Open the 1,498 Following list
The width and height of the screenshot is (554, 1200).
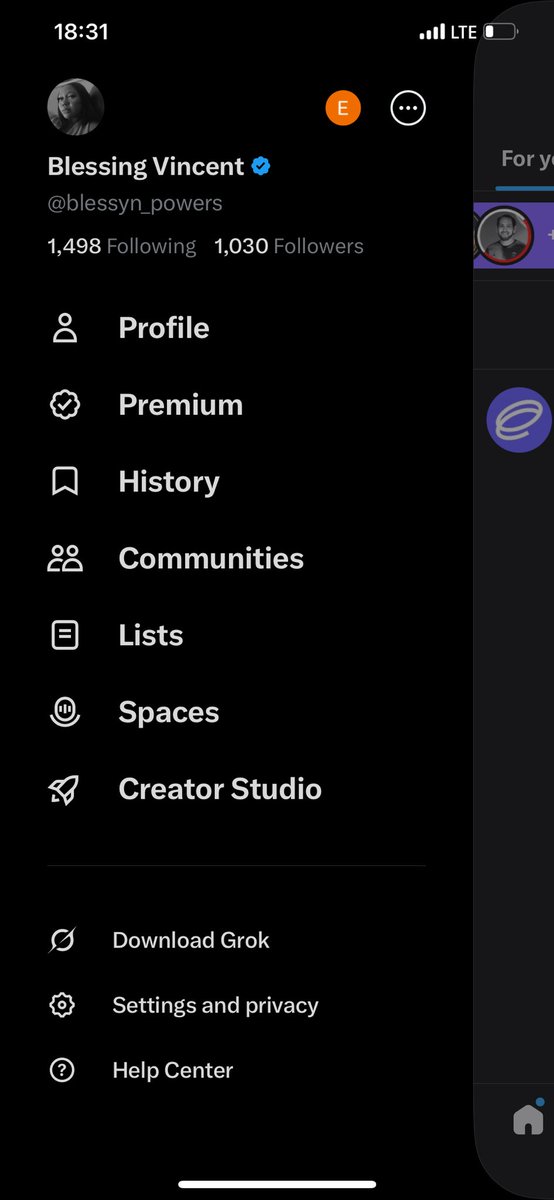[x=122, y=246]
